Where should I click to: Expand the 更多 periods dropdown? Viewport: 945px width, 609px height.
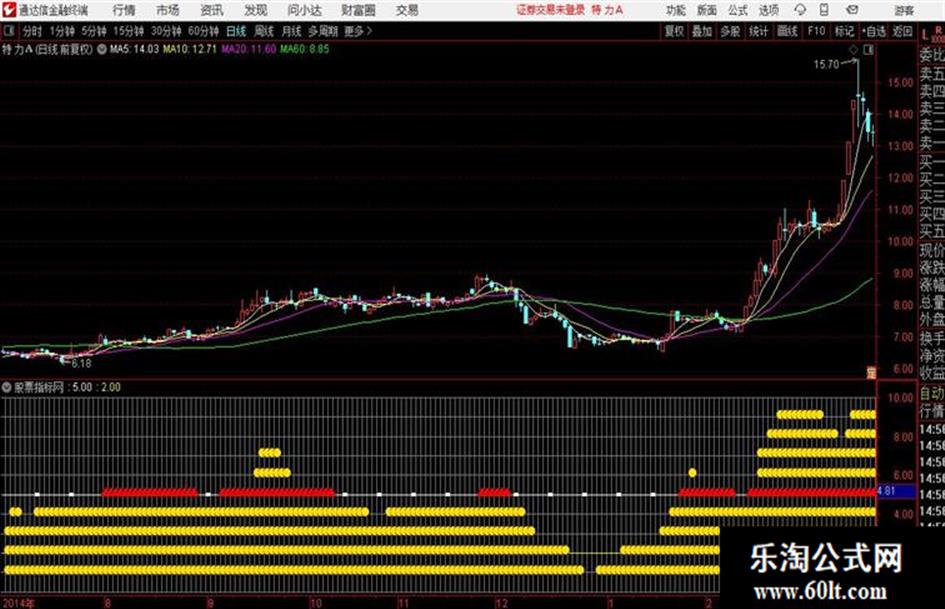[358, 31]
